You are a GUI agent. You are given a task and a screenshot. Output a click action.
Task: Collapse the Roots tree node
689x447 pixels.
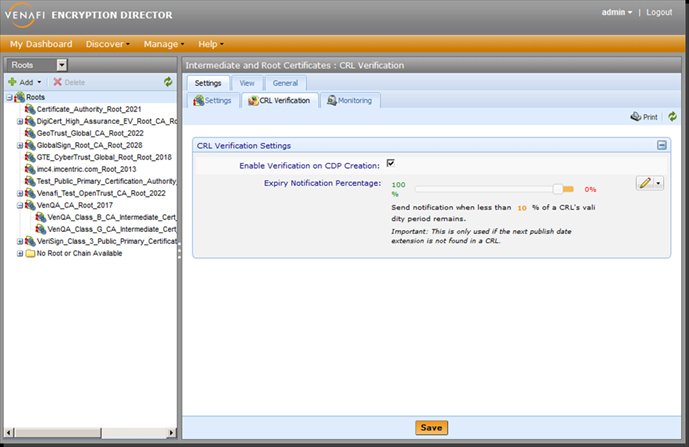9,97
